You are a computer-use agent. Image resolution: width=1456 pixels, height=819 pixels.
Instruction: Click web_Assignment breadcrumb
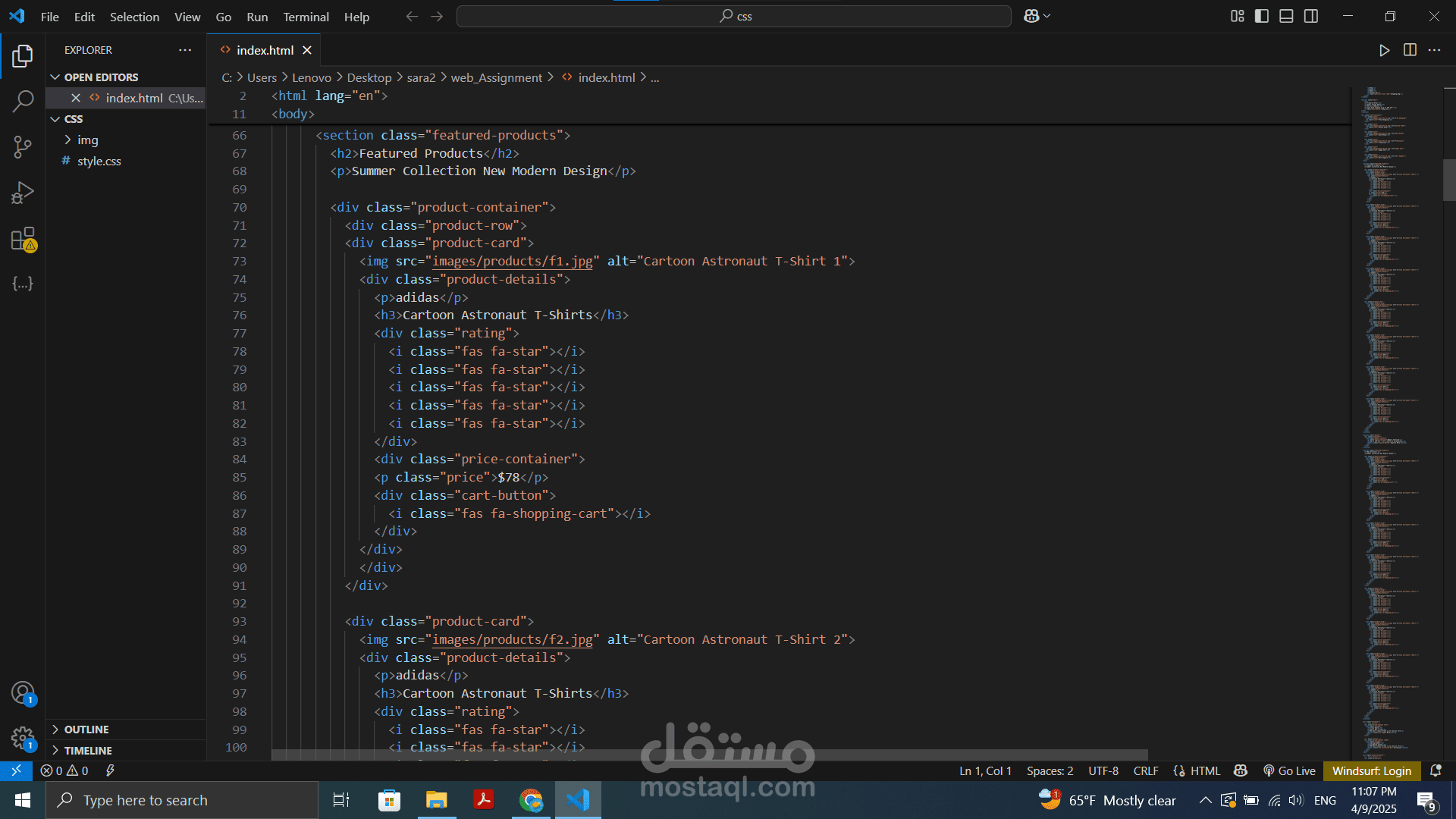pyautogui.click(x=496, y=77)
